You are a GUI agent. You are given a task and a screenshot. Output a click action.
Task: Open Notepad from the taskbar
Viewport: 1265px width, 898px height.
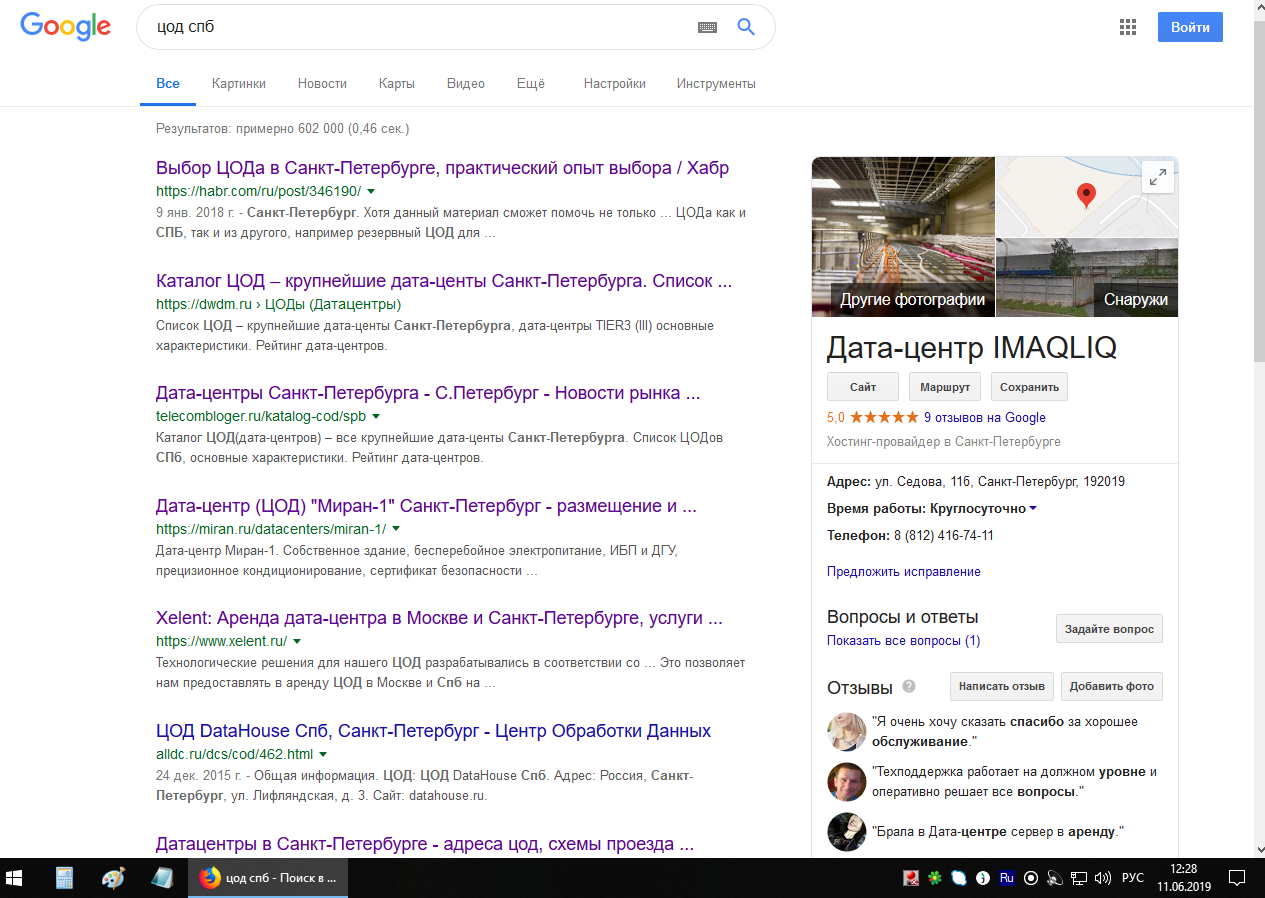[x=161, y=878]
